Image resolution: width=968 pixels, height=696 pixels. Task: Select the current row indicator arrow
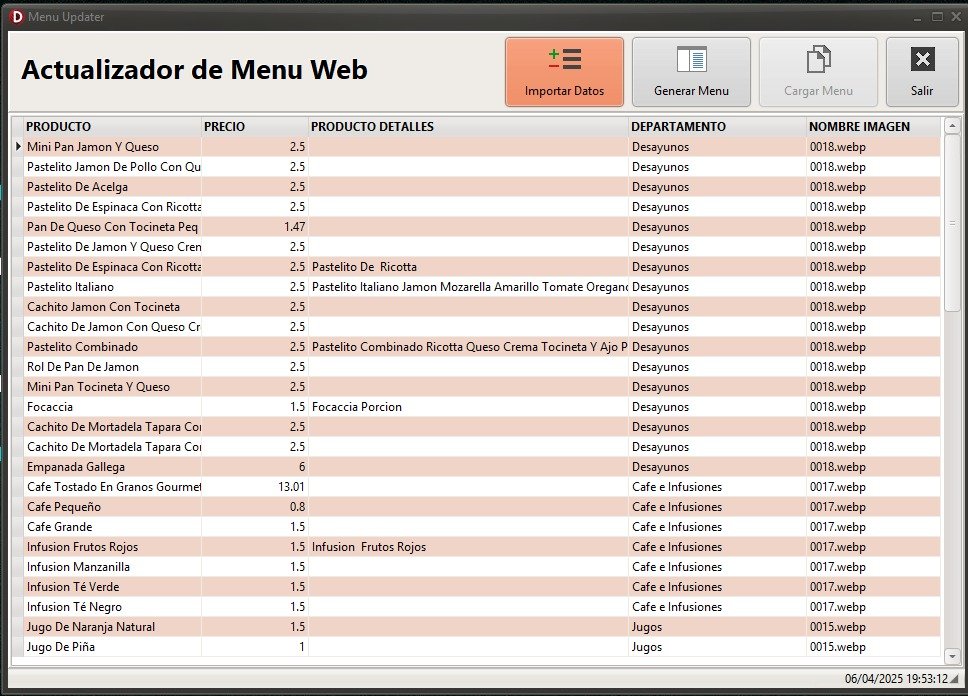(17, 147)
